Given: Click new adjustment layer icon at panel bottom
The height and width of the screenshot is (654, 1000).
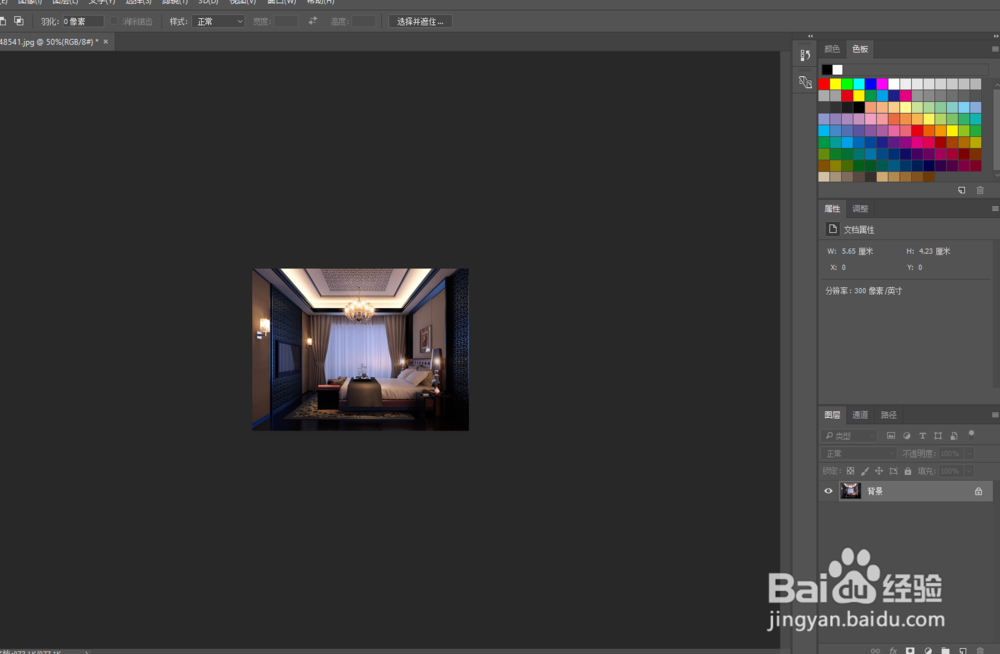Looking at the screenshot, I should [x=928, y=651].
